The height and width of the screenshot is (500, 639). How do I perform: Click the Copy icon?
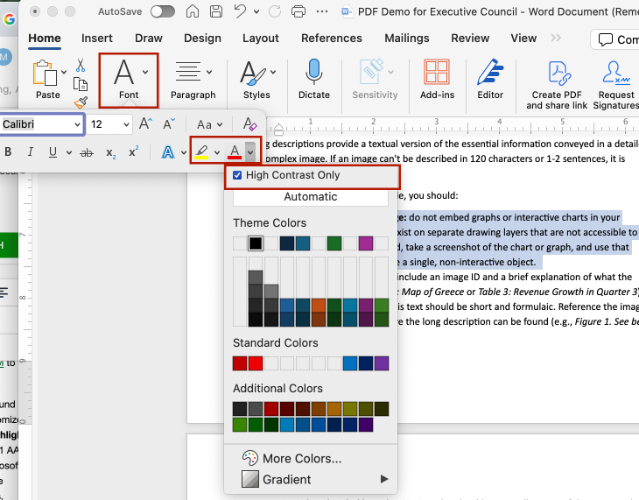(80, 84)
